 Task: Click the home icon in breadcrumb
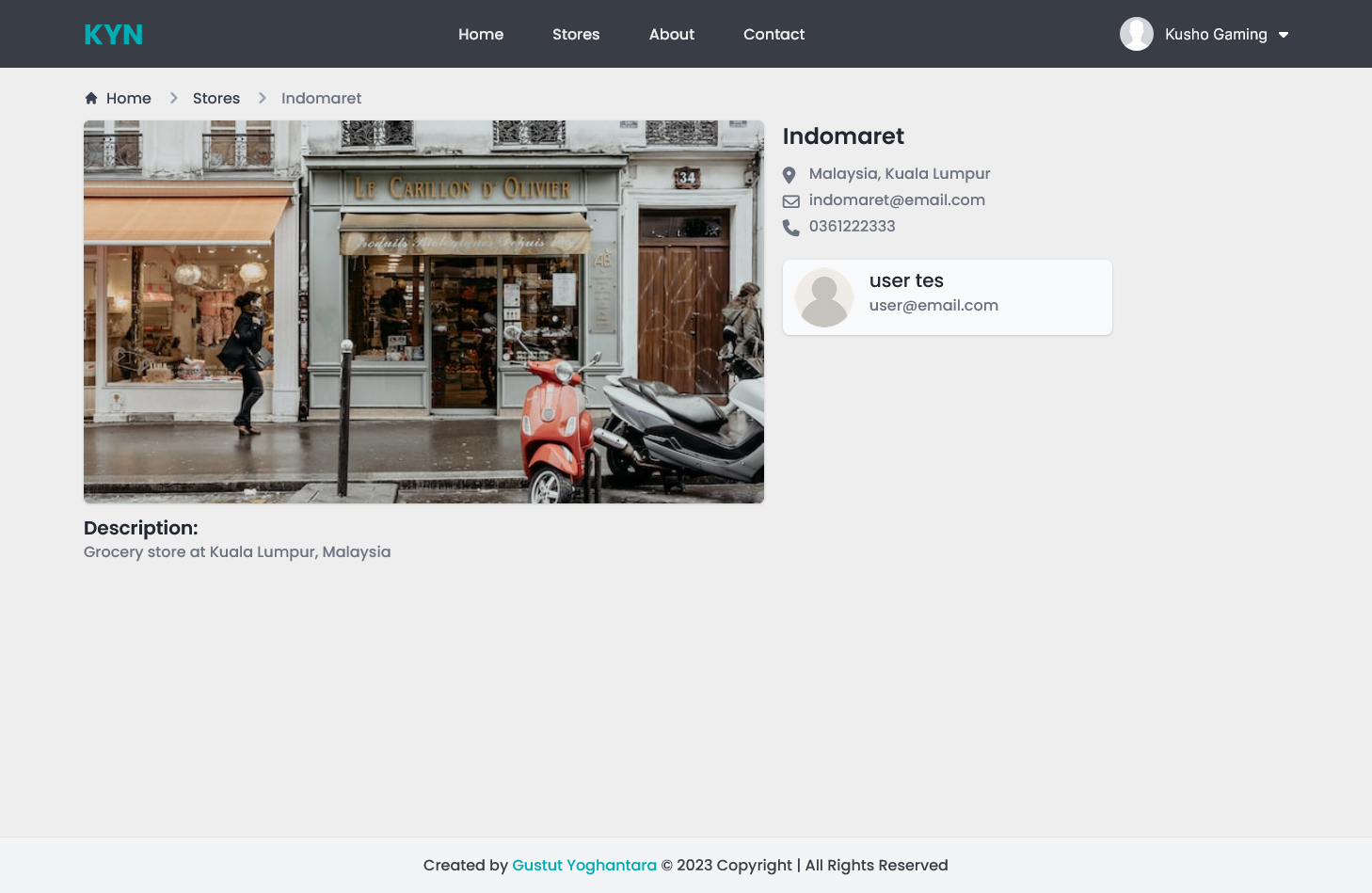[x=91, y=98]
